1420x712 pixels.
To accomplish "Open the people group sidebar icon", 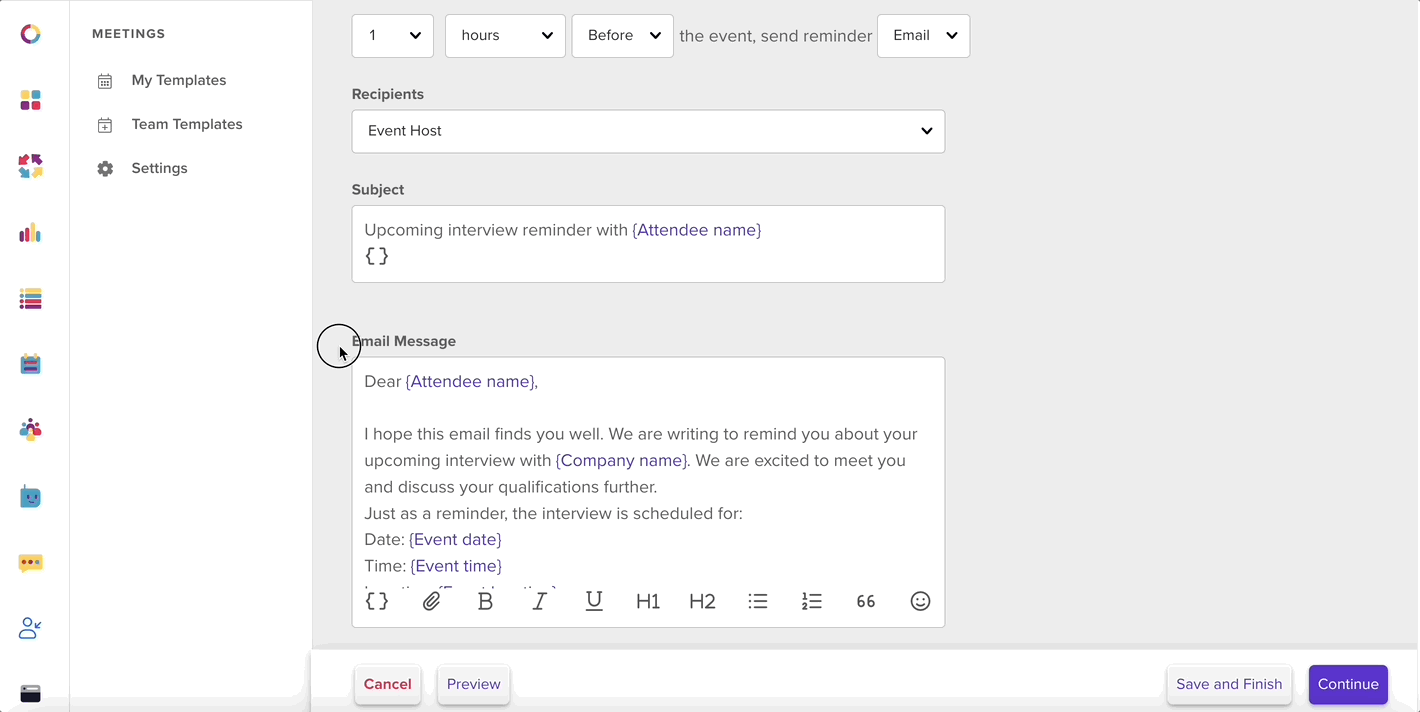I will tap(31, 430).
